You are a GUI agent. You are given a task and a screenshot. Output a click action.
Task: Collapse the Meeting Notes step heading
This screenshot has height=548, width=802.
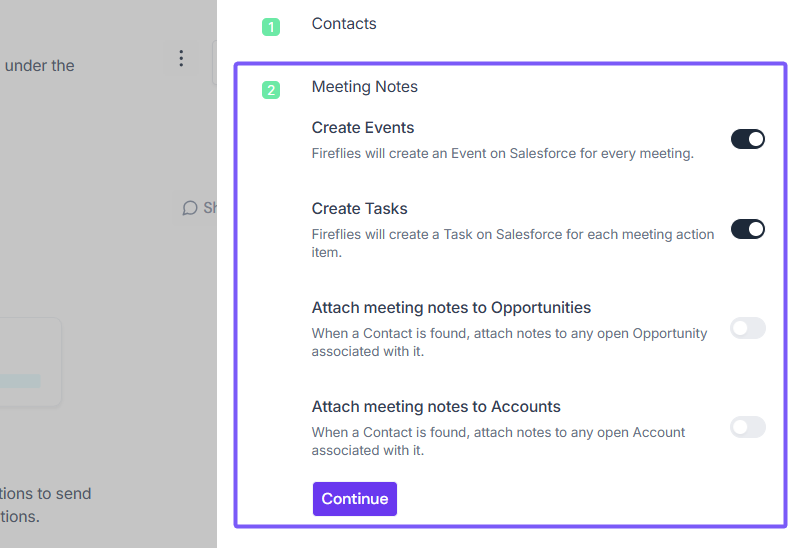(x=365, y=87)
